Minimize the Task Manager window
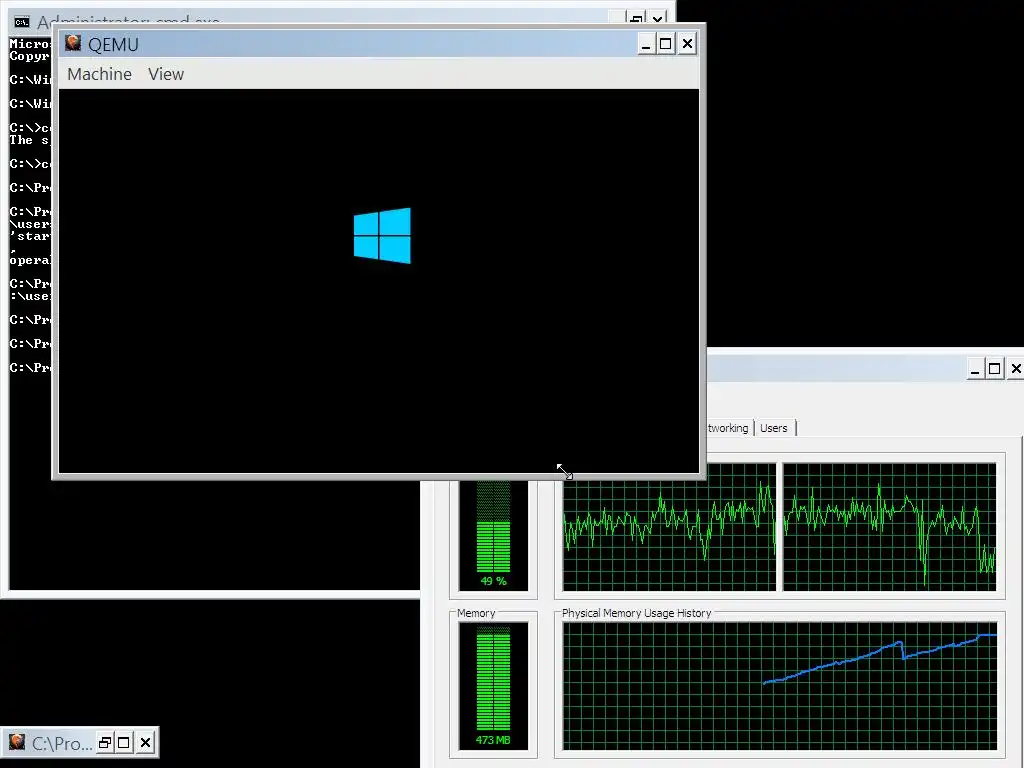Viewport: 1024px width, 768px height. pyautogui.click(x=975, y=369)
